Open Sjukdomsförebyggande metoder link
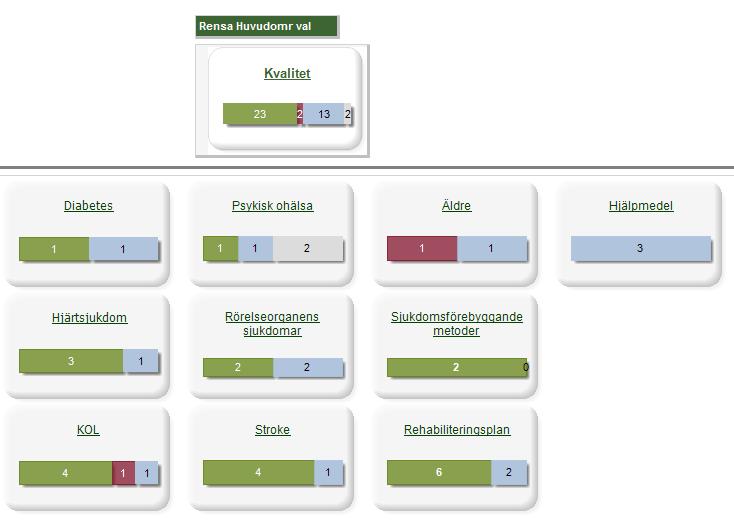 click(456, 323)
